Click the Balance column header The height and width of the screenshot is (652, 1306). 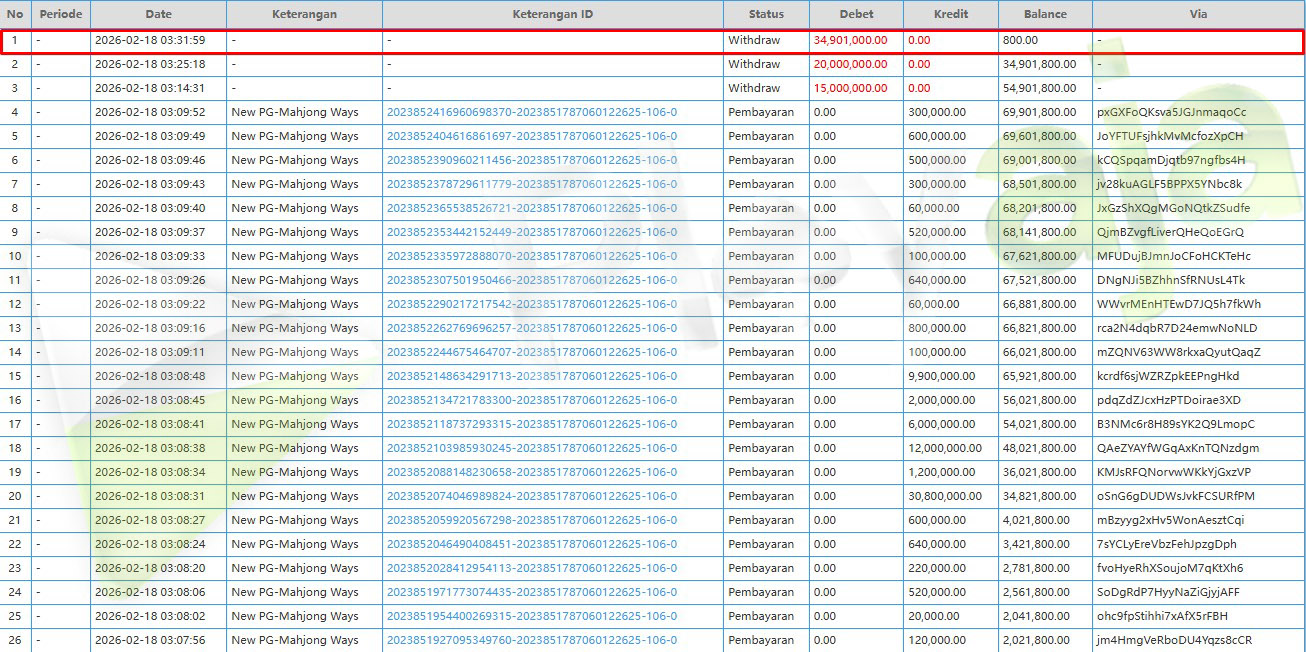click(1045, 15)
